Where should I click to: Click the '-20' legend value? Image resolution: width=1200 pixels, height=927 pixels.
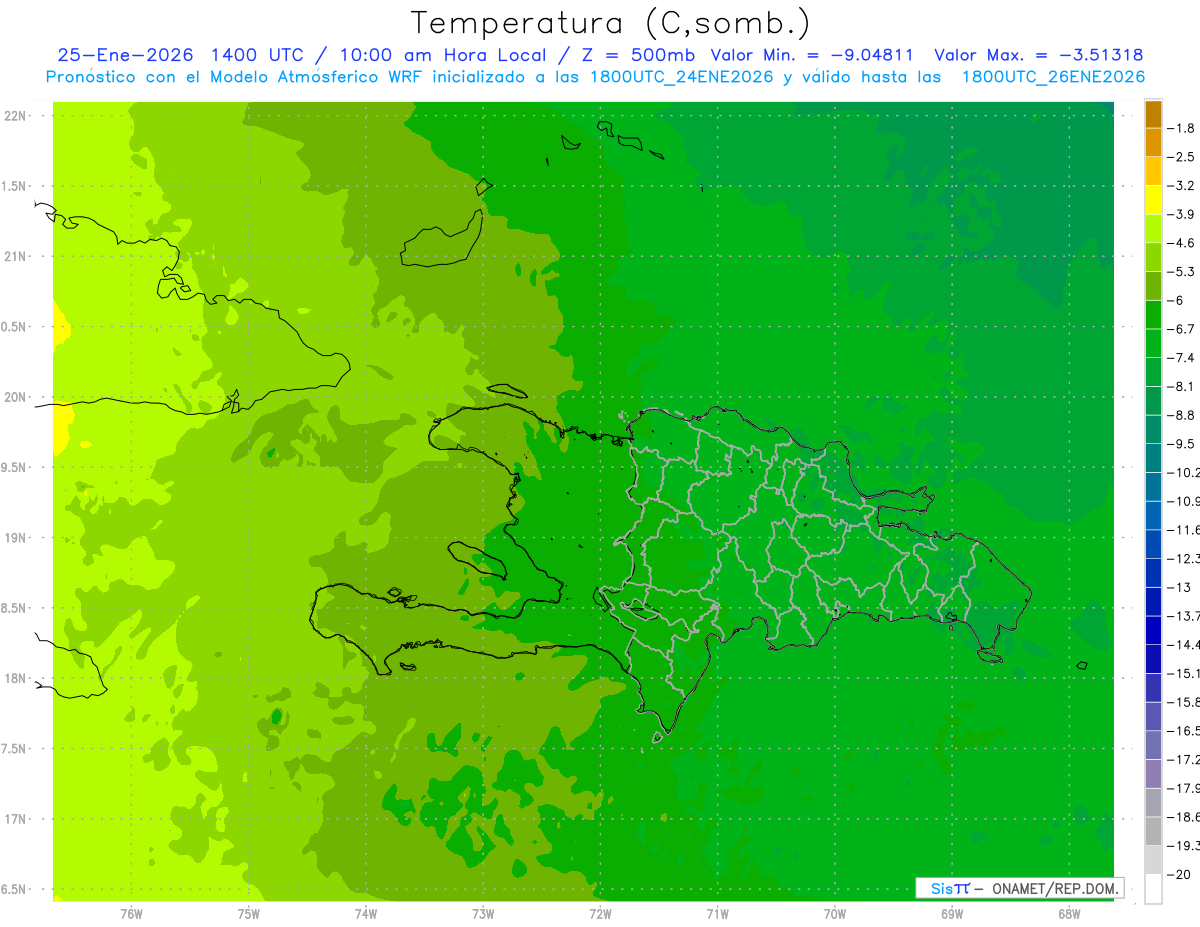(1178, 874)
